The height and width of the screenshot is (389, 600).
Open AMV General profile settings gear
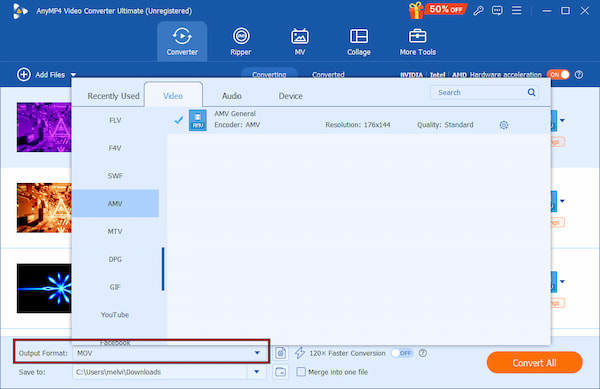pos(504,125)
